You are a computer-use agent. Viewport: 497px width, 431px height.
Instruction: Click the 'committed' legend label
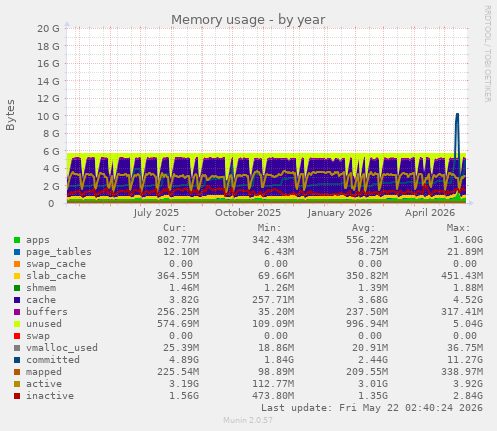click(x=53, y=360)
